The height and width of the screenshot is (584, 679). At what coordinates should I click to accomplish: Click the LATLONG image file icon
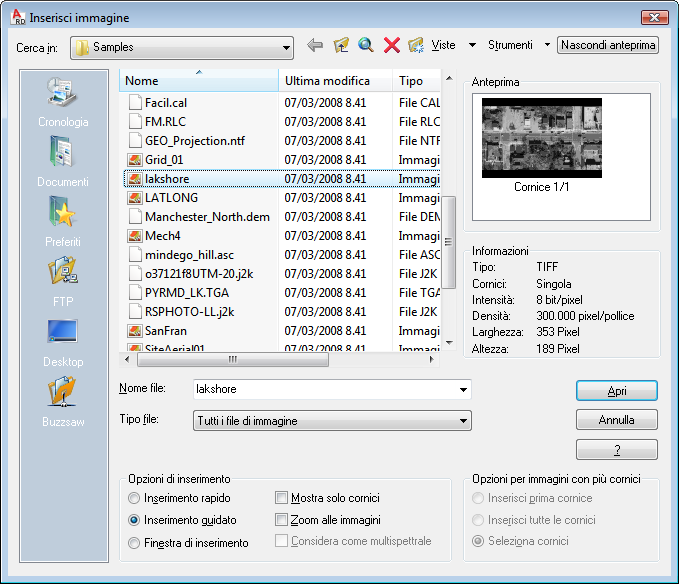135,198
